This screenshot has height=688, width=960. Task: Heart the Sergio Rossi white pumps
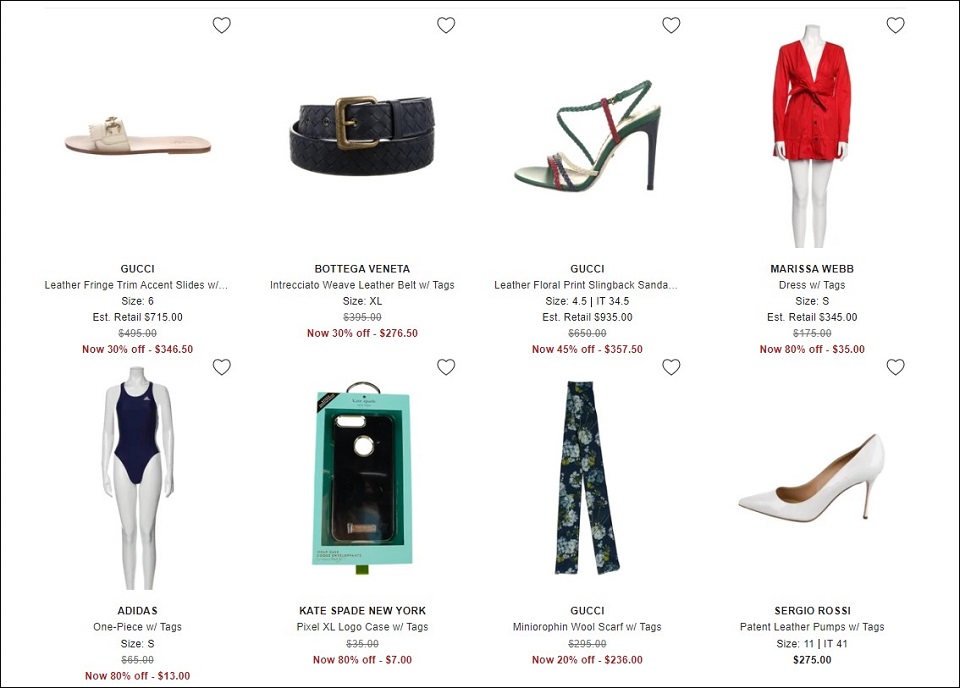(896, 367)
